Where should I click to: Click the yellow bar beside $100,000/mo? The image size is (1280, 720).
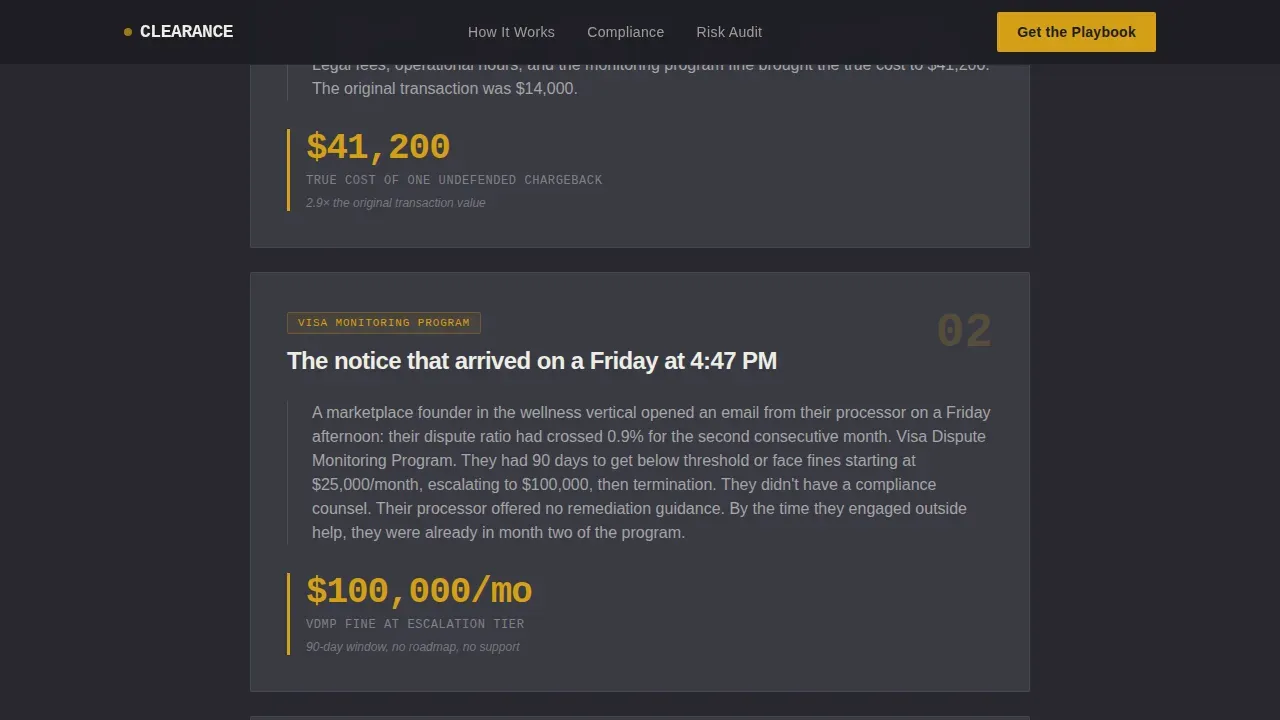coord(288,614)
